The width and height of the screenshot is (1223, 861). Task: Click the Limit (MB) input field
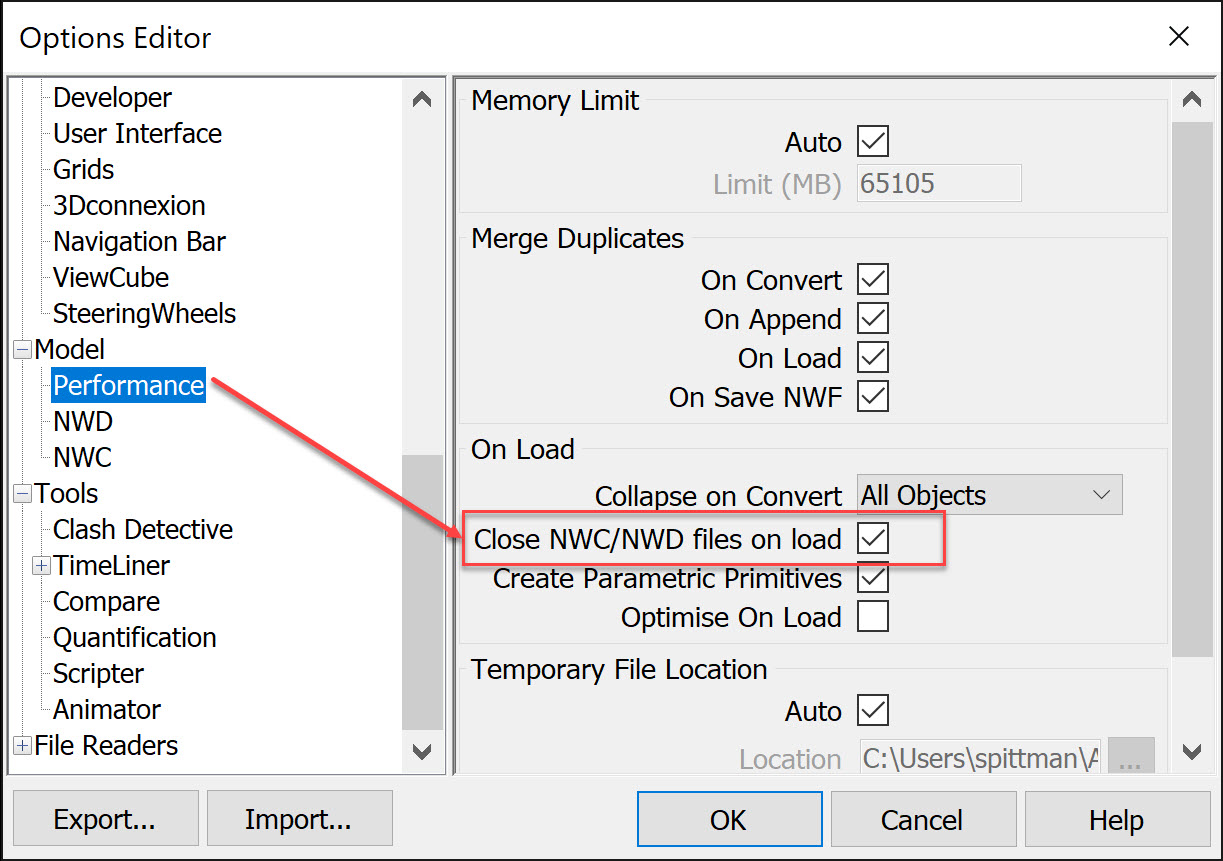pos(938,184)
